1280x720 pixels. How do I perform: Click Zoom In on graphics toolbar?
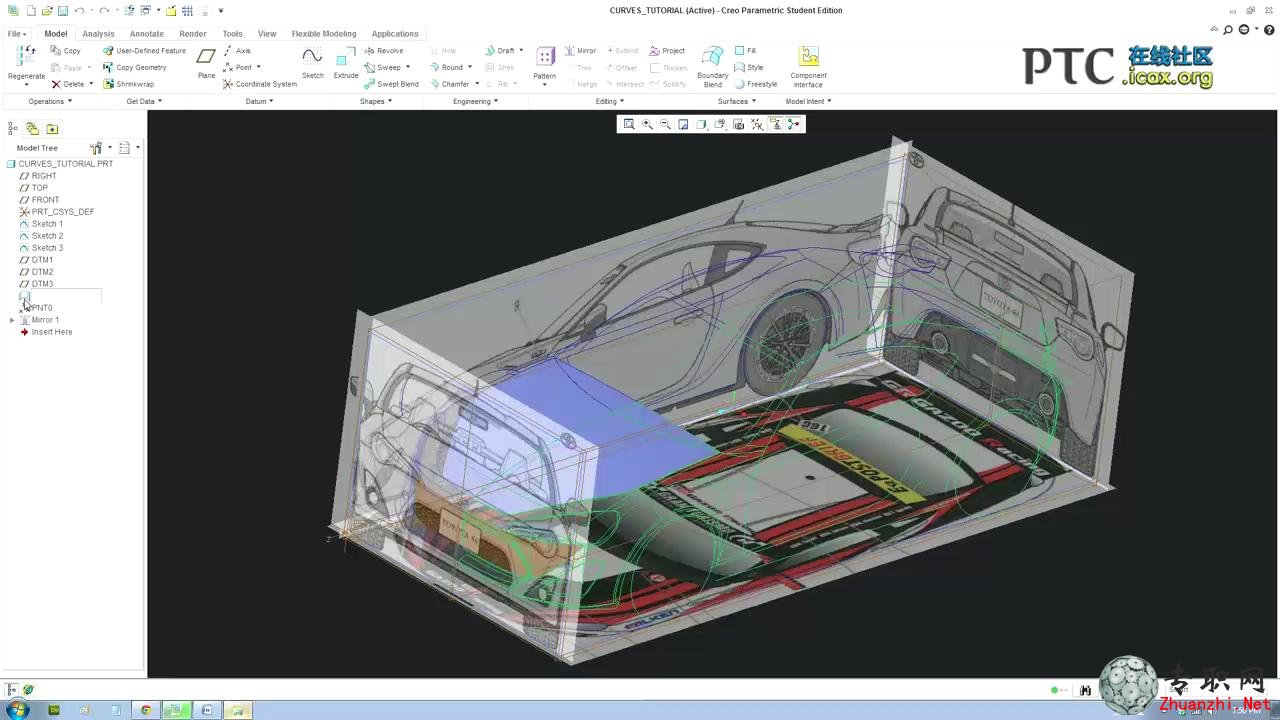(647, 124)
